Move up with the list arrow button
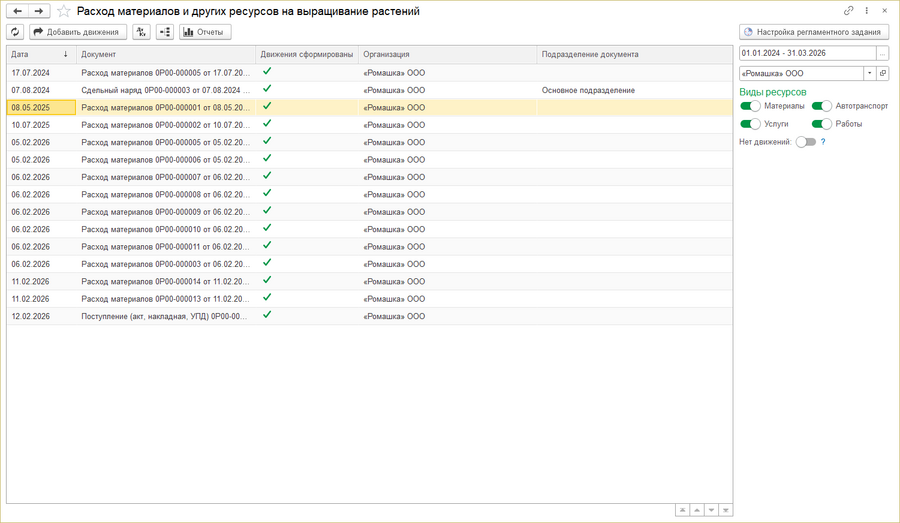The height and width of the screenshot is (523, 900). tap(697, 510)
